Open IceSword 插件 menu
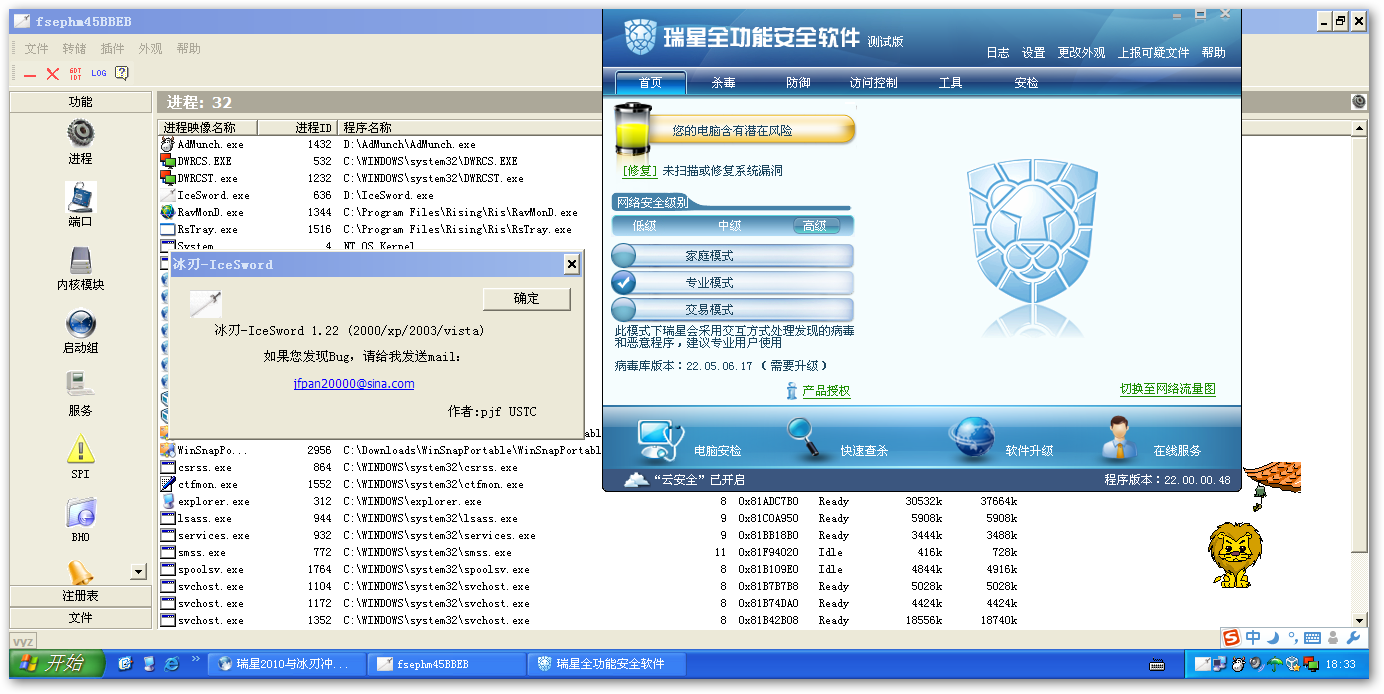The image size is (1384, 694). coord(113,49)
